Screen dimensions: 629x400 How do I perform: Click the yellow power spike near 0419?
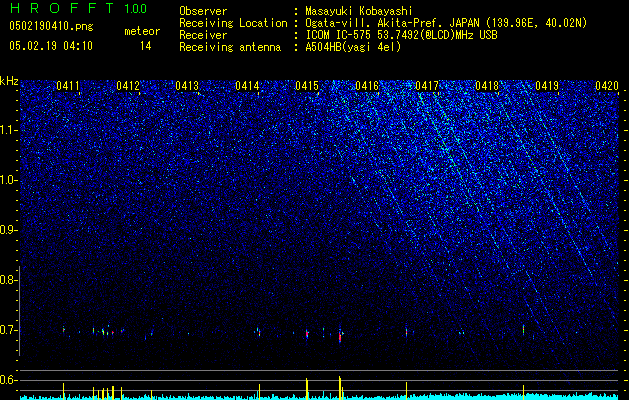point(523,392)
